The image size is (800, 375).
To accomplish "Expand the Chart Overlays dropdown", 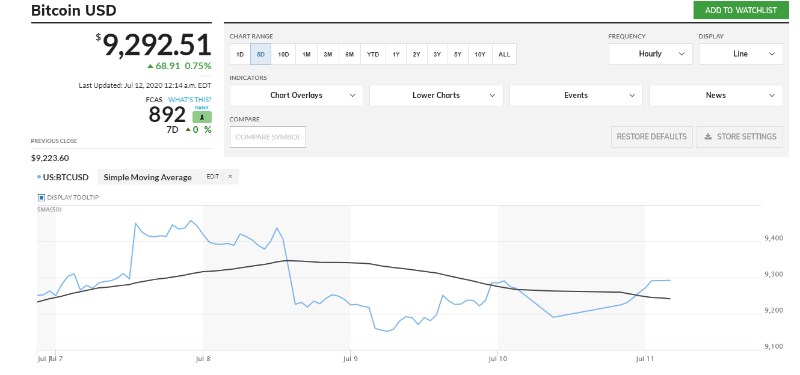I will click(296, 95).
